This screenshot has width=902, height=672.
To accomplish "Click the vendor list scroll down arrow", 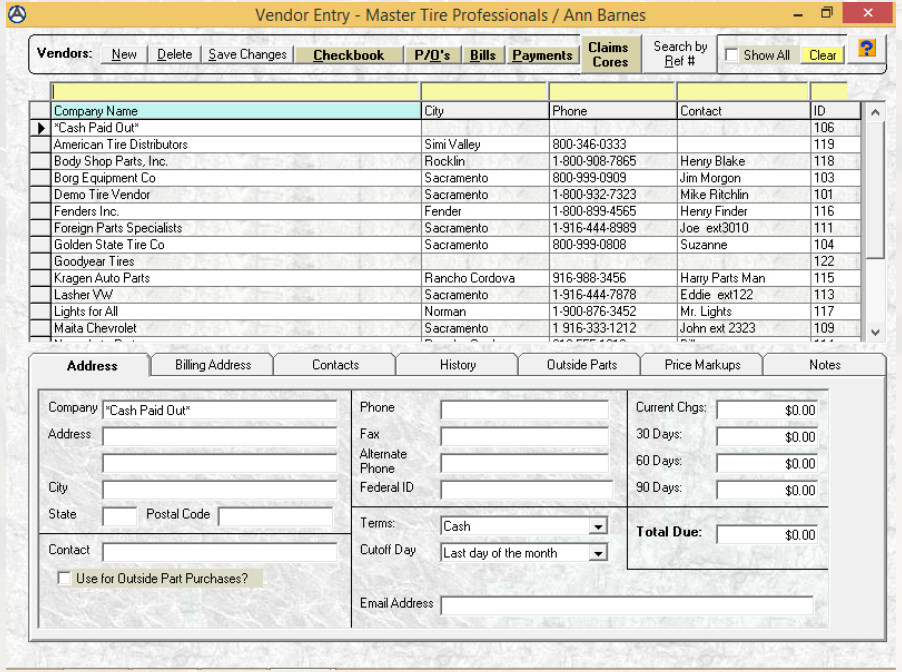I will [x=875, y=332].
